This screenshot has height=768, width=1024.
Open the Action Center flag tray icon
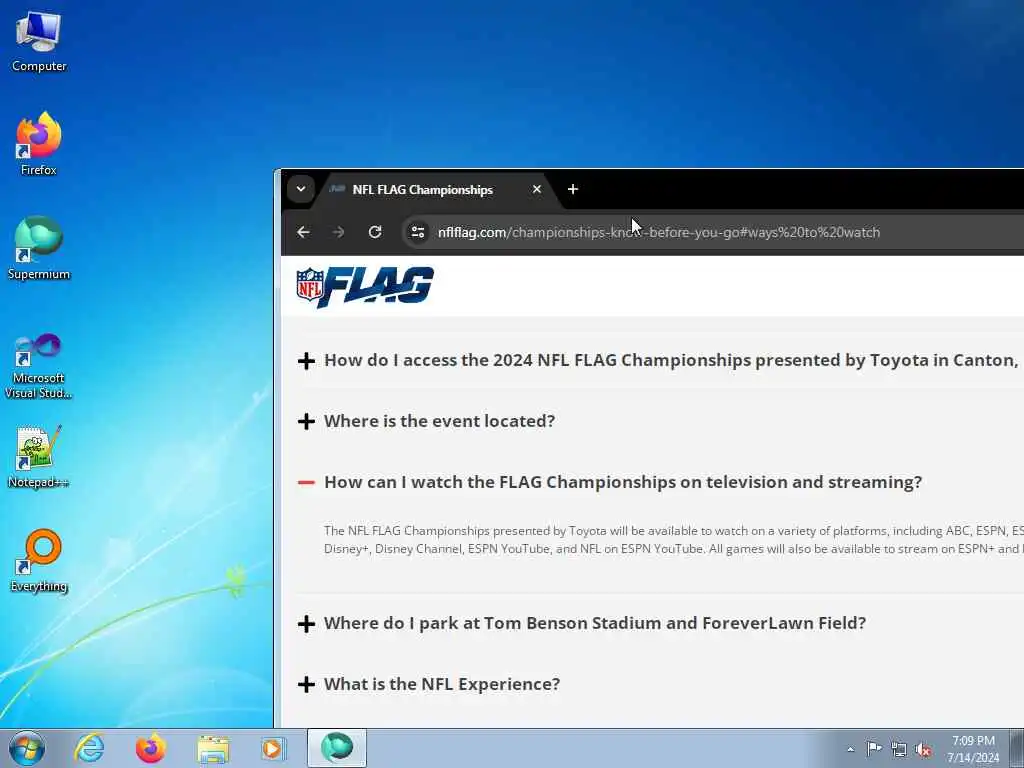pos(874,748)
